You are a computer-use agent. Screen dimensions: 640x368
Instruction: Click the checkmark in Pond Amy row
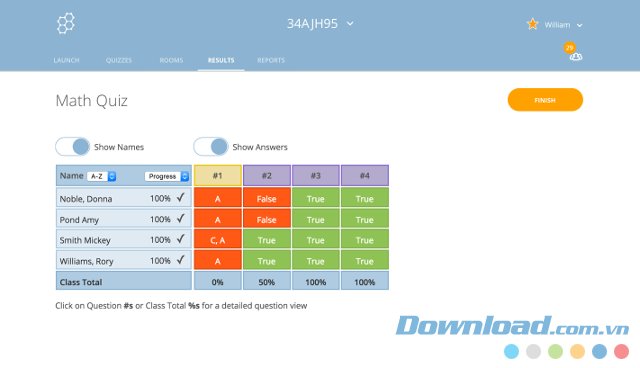click(x=180, y=219)
